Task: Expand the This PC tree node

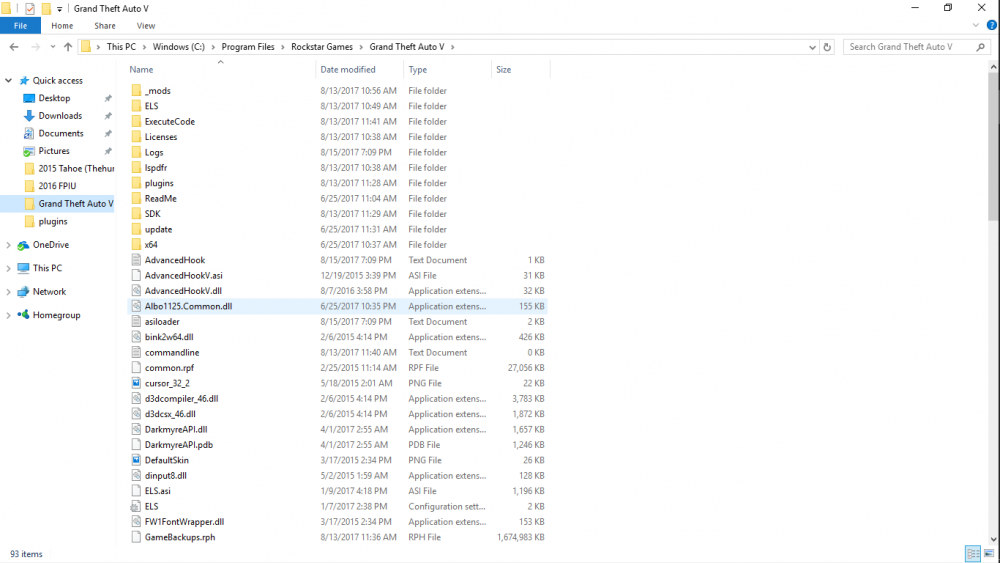Action: [9, 268]
